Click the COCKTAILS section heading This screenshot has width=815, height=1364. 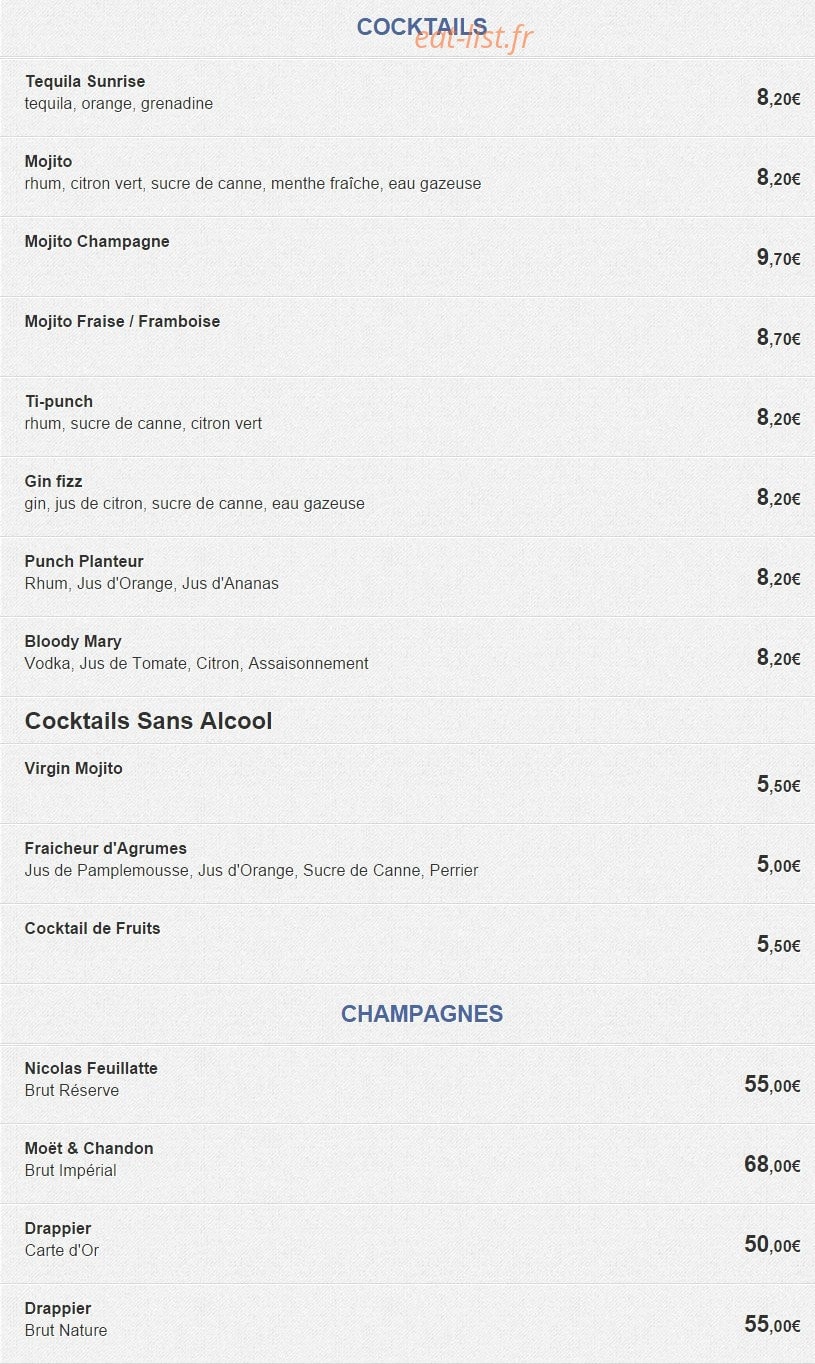click(x=421, y=27)
